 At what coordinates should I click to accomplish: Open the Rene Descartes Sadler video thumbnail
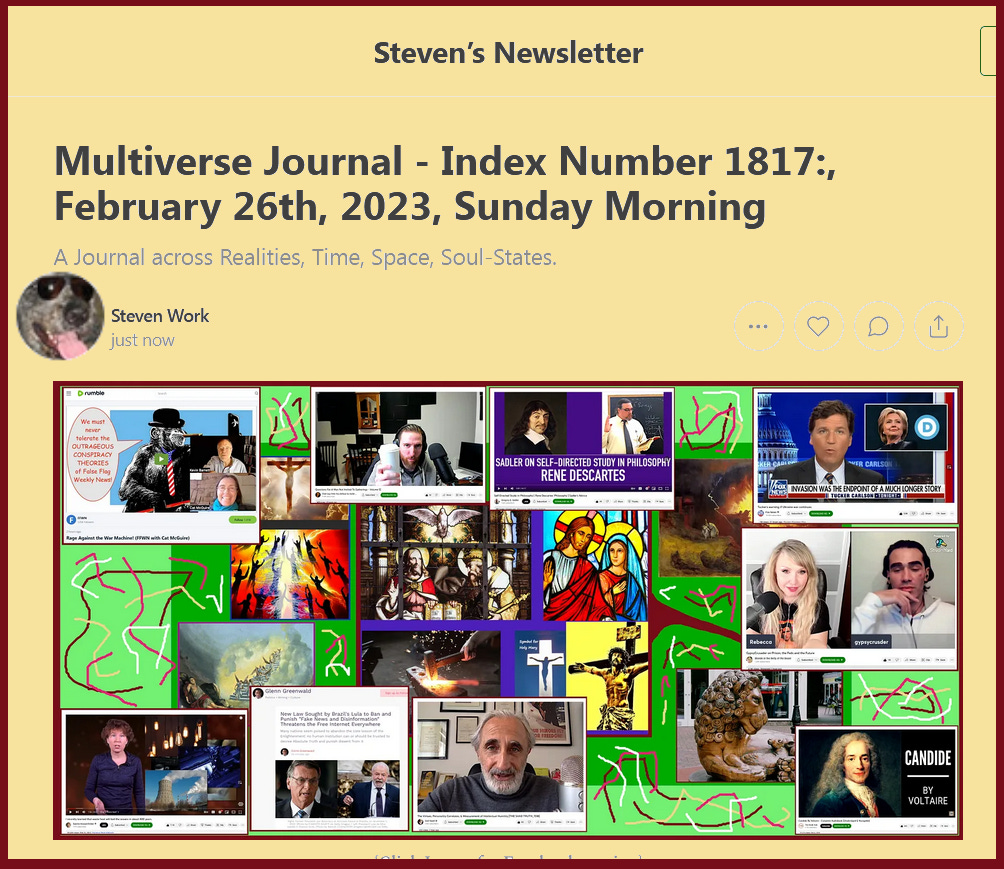point(583,448)
